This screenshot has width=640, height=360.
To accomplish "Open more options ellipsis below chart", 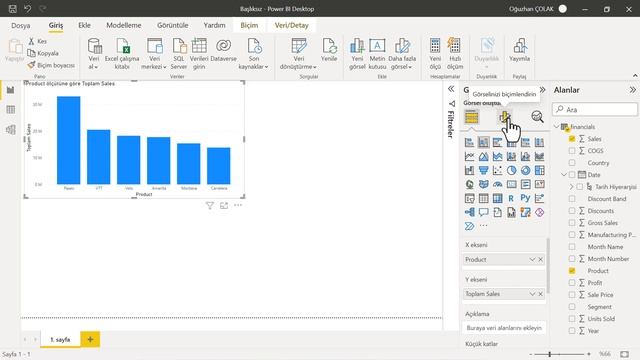I will tap(238, 205).
